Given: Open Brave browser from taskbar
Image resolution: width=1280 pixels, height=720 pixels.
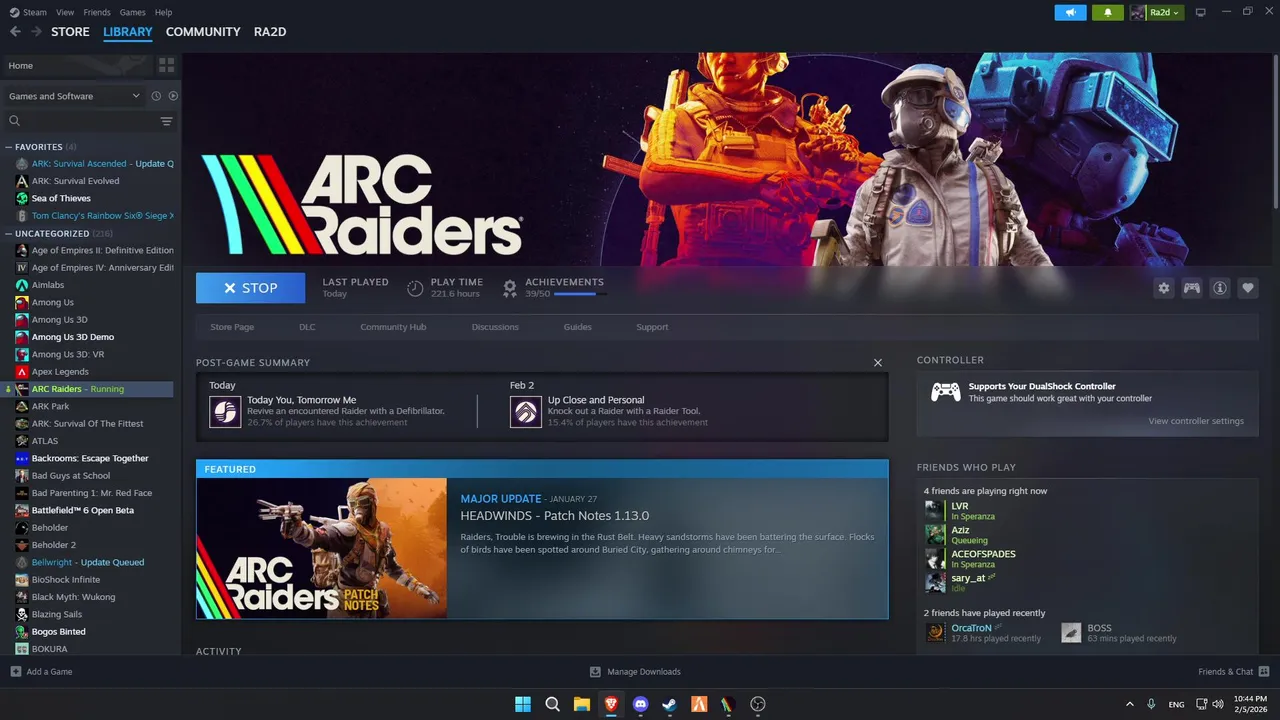Looking at the screenshot, I should tap(611, 704).
